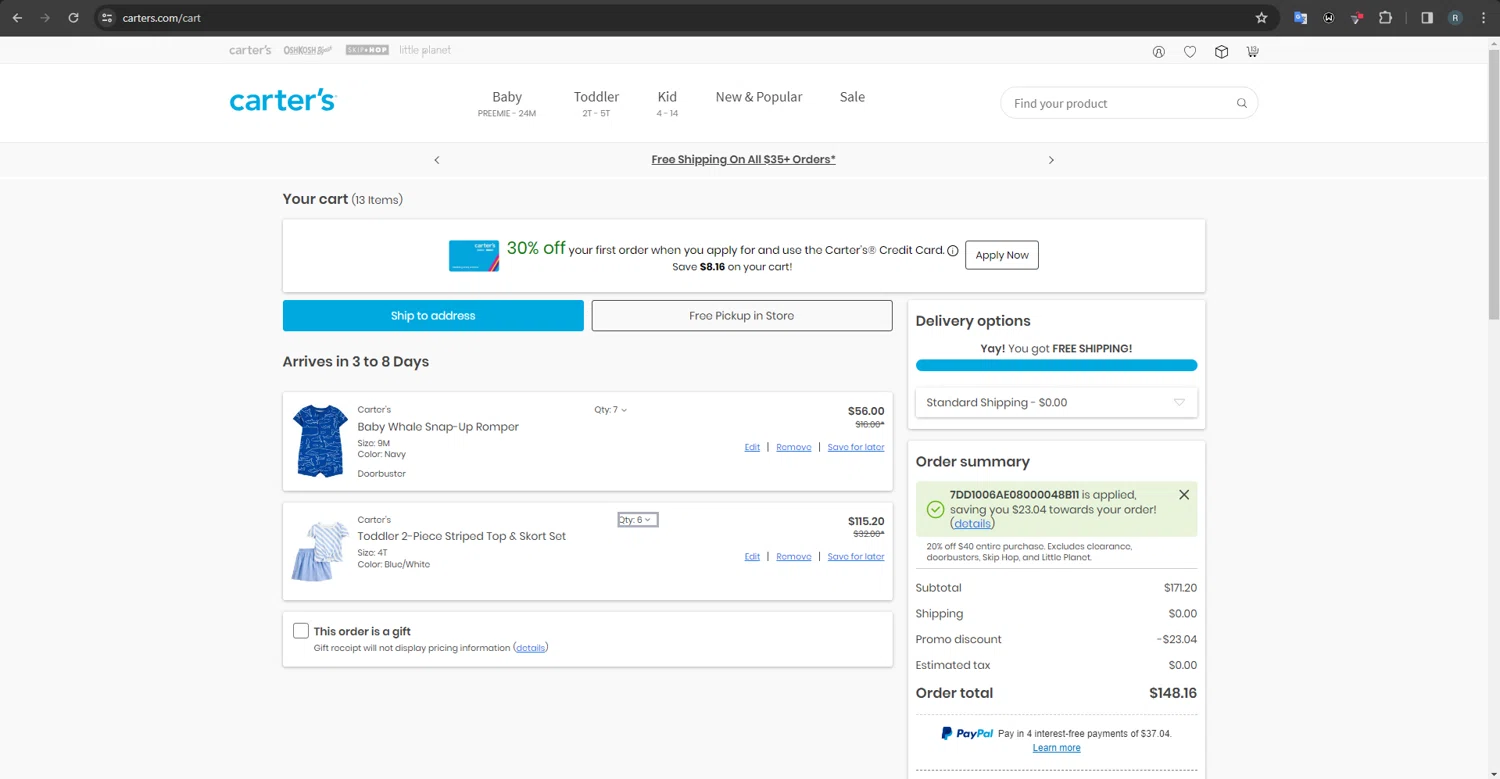The width and height of the screenshot is (1500, 779).
Task: Open the shopping cart icon
Action: coord(1252,51)
